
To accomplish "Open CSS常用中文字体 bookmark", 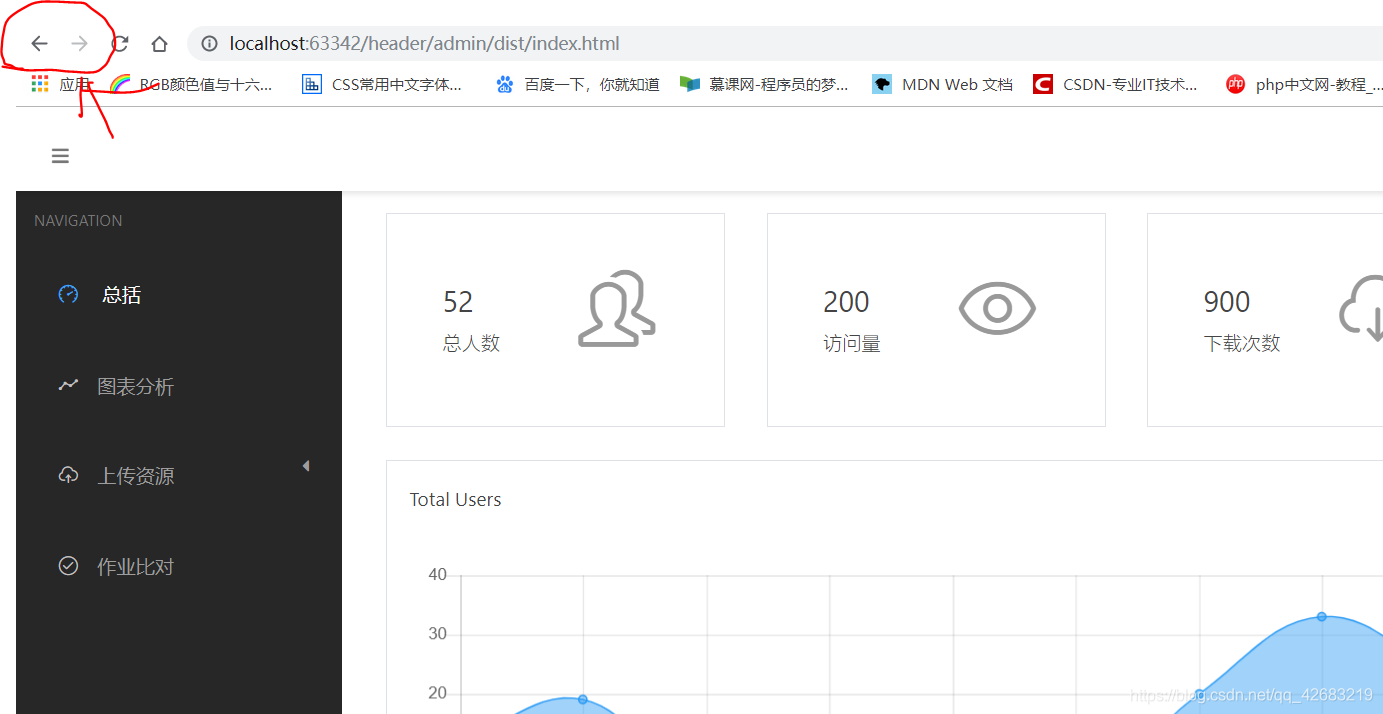I will click(382, 84).
